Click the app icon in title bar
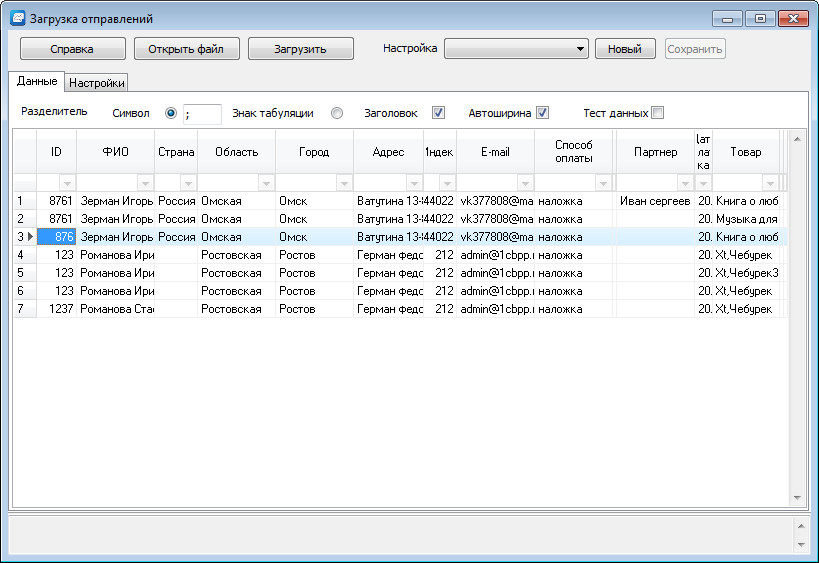The height and width of the screenshot is (563, 819). tap(17, 19)
